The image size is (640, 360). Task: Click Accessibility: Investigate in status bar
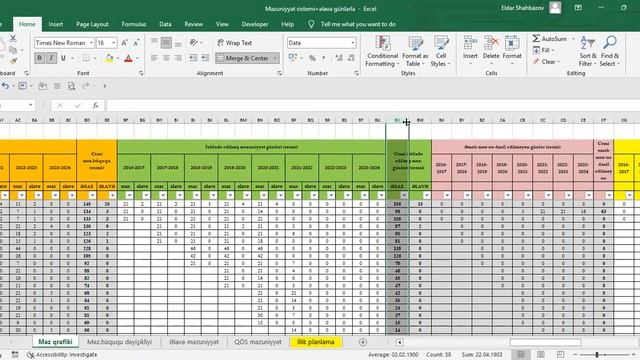click(x=62, y=355)
